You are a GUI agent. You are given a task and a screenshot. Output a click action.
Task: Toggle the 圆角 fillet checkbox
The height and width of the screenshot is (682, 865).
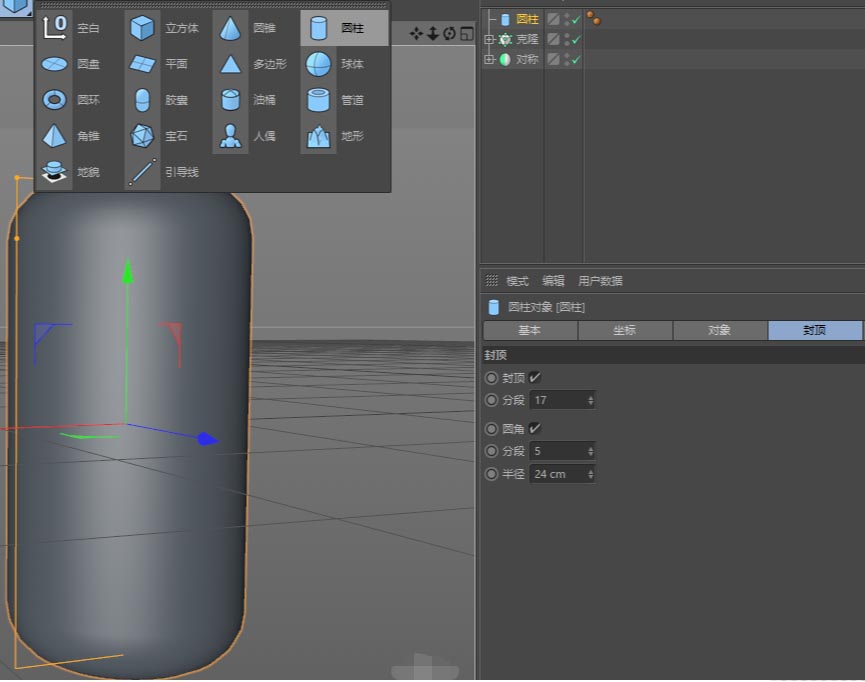536,429
